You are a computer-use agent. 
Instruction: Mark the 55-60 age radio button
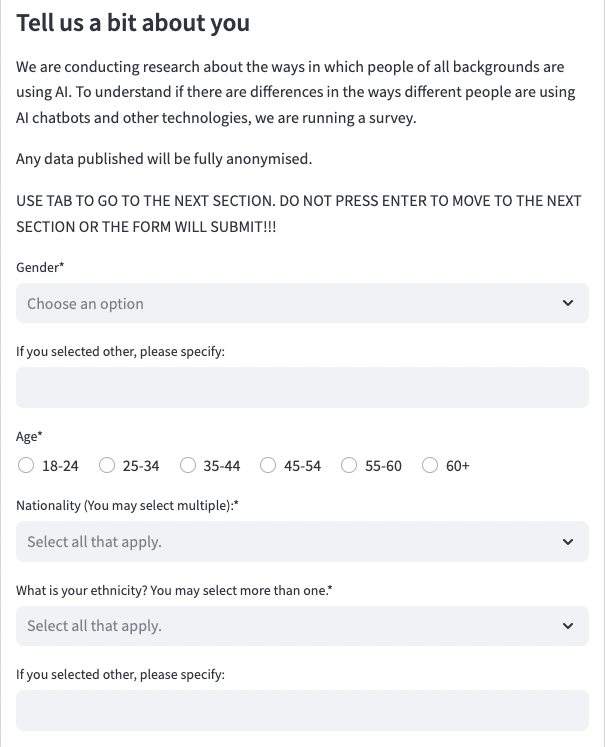[x=350, y=465]
